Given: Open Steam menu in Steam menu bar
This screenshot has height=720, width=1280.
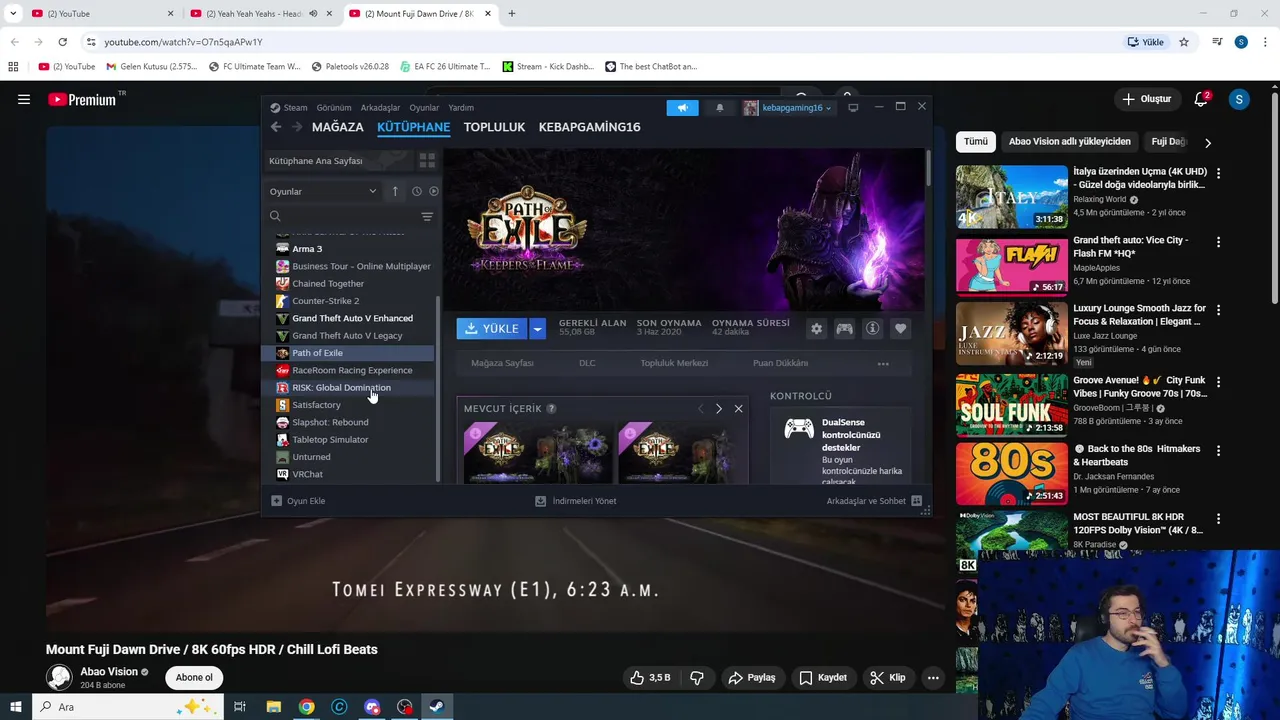Looking at the screenshot, I should click(289, 108).
